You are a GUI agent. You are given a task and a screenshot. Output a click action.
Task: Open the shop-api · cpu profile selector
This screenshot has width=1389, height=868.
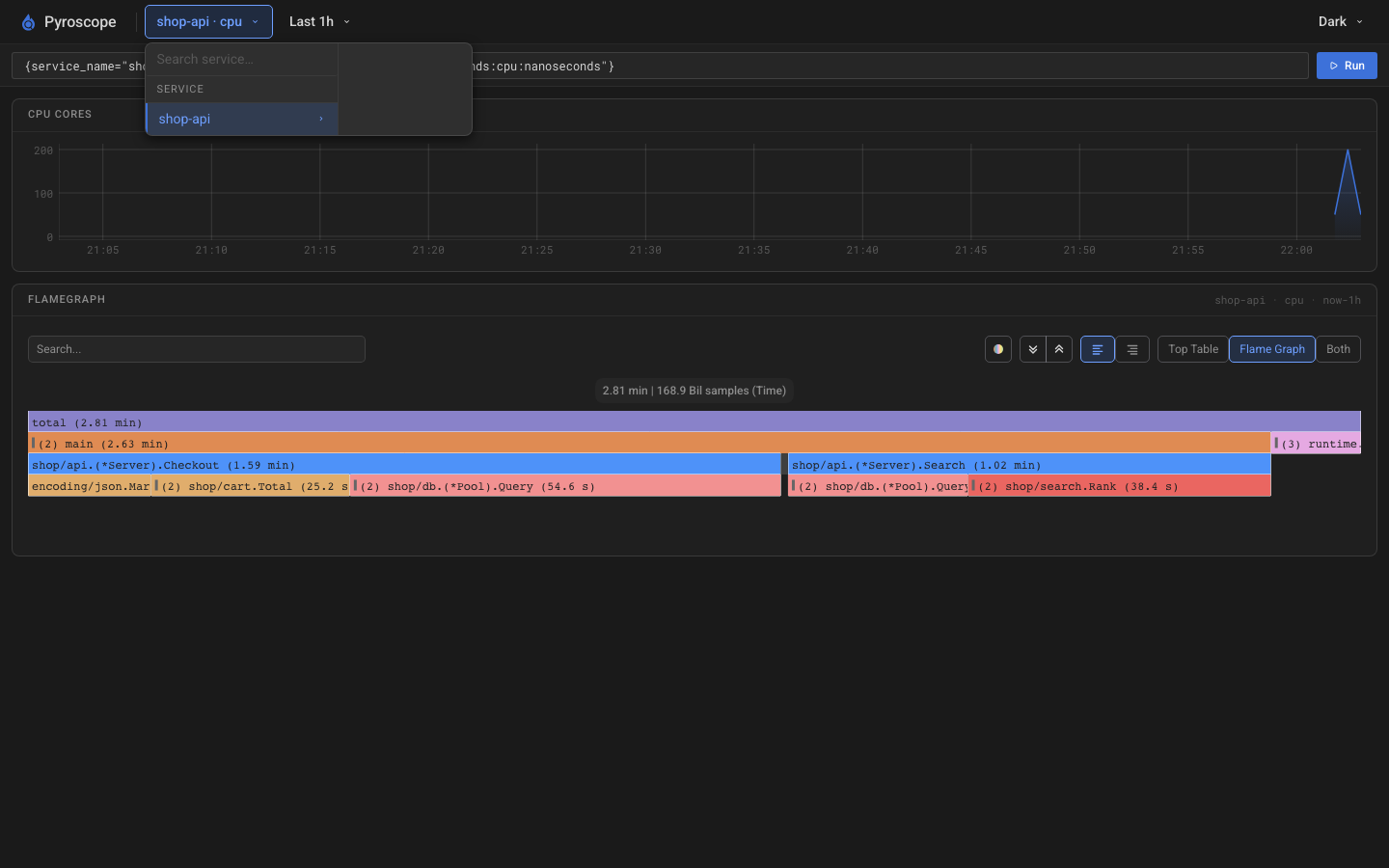208,22
